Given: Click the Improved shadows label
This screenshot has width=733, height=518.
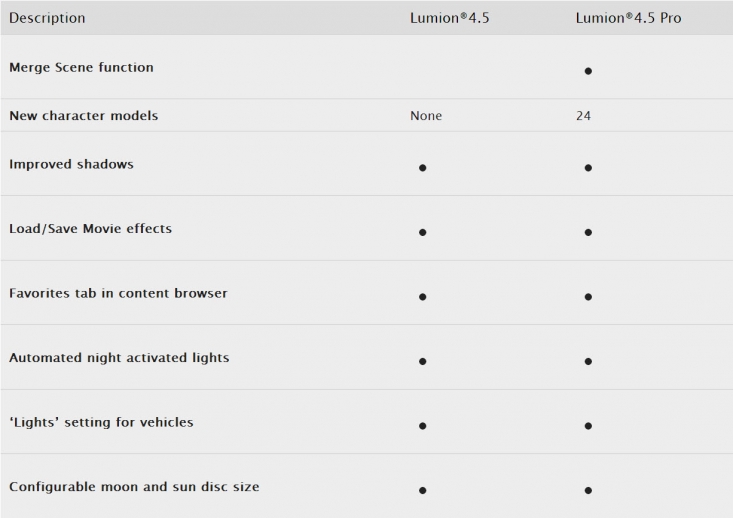Looking at the screenshot, I should 71,164.
